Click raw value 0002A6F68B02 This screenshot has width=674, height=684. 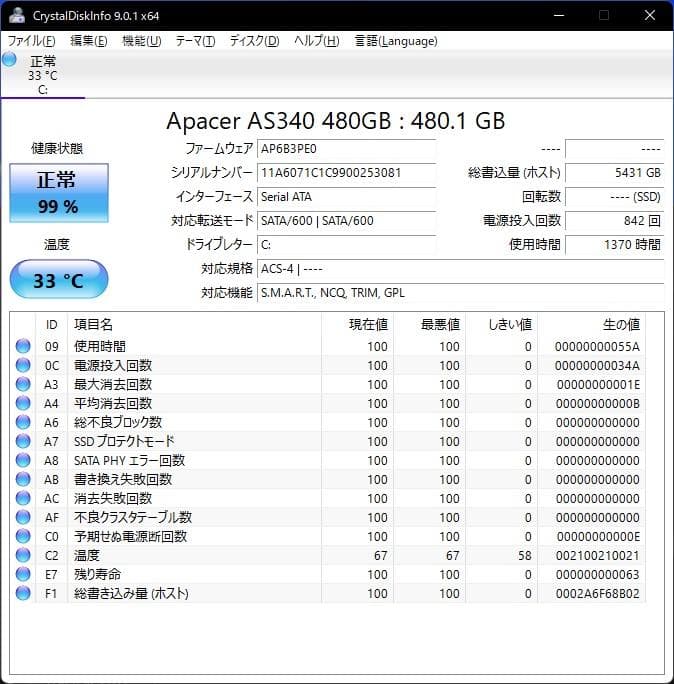[x=598, y=593]
